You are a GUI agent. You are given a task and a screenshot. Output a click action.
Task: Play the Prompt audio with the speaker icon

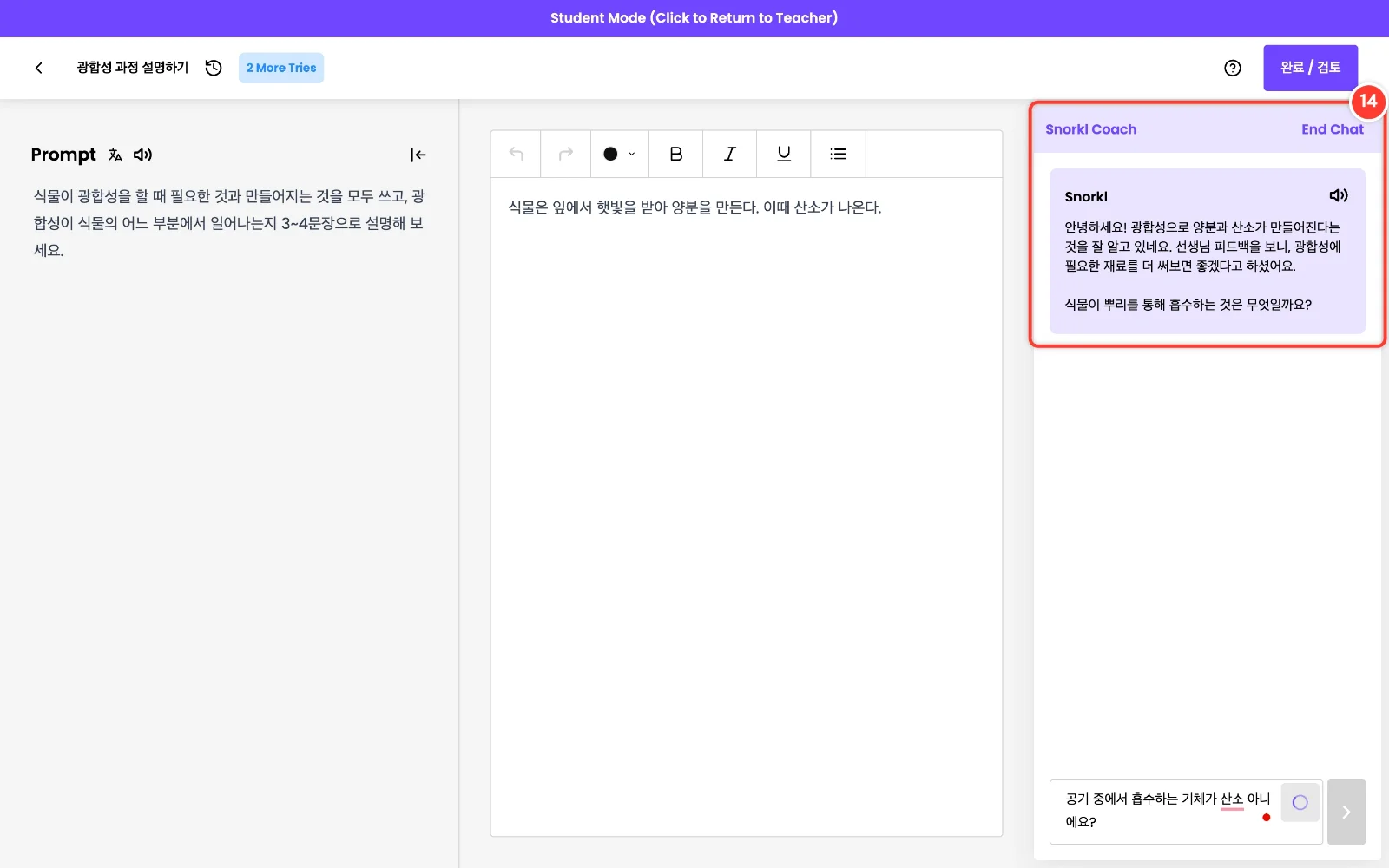142,155
